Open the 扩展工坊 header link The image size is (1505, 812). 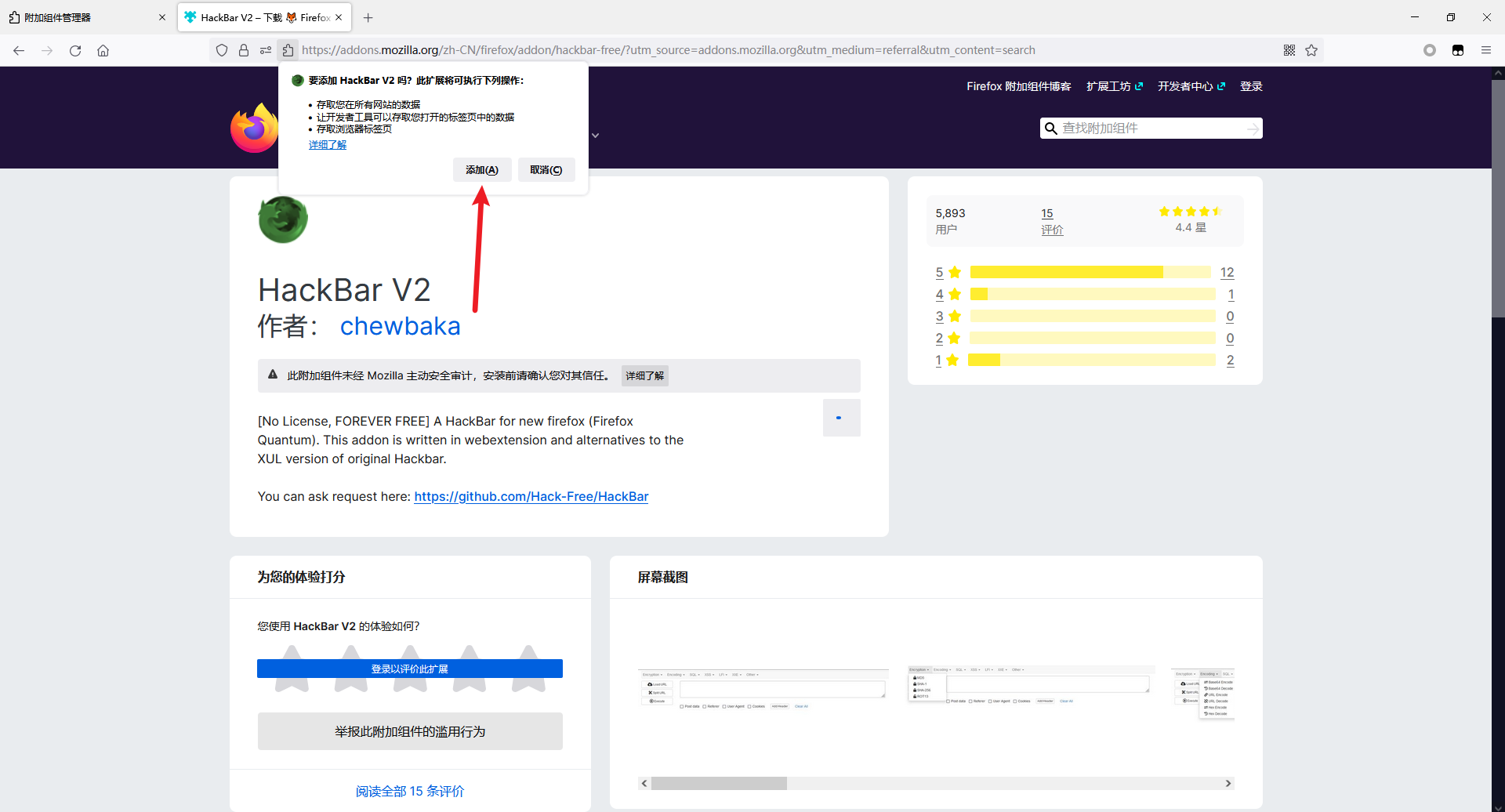click(x=1115, y=86)
